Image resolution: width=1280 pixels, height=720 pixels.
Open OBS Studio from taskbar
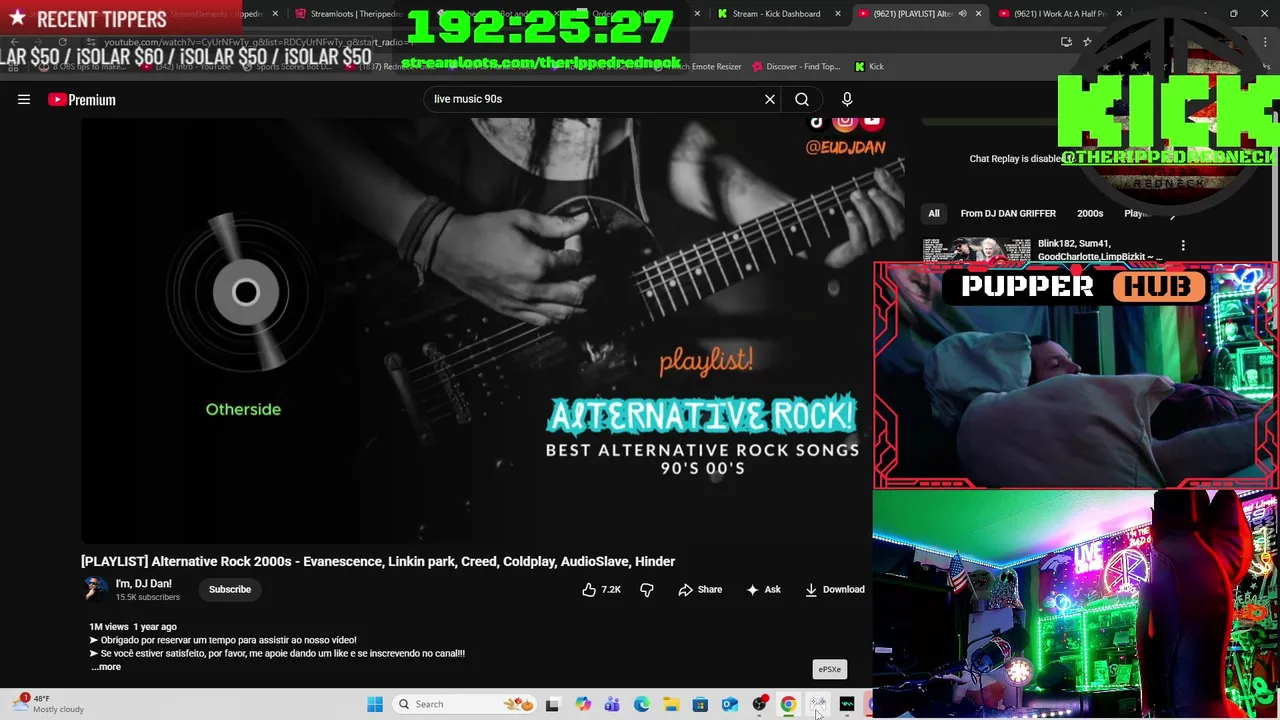pos(759,704)
